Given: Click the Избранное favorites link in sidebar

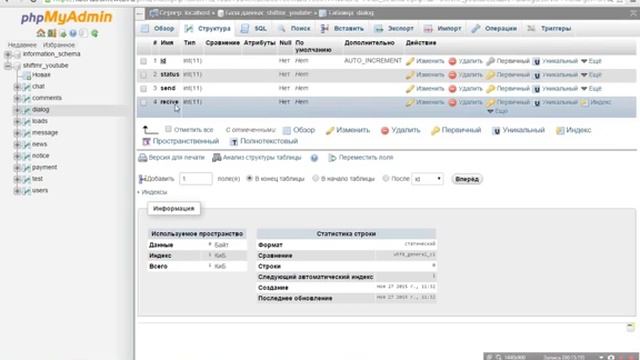Looking at the screenshot, I should [59, 45].
